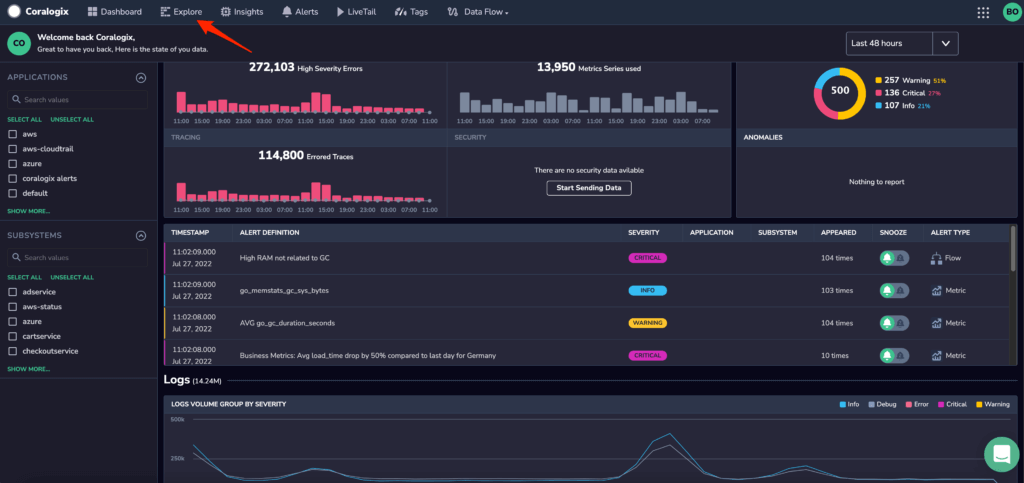
Task: Check the cartservice subsystem checkbox
Action: (12, 336)
